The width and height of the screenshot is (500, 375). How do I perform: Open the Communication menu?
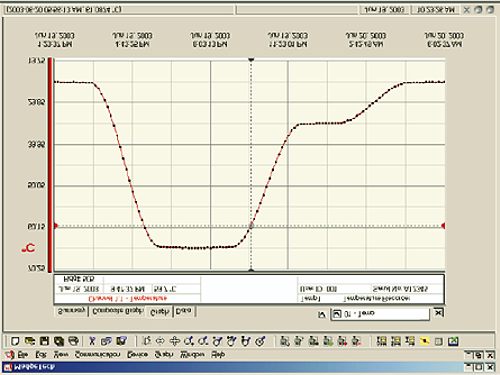tap(98, 355)
